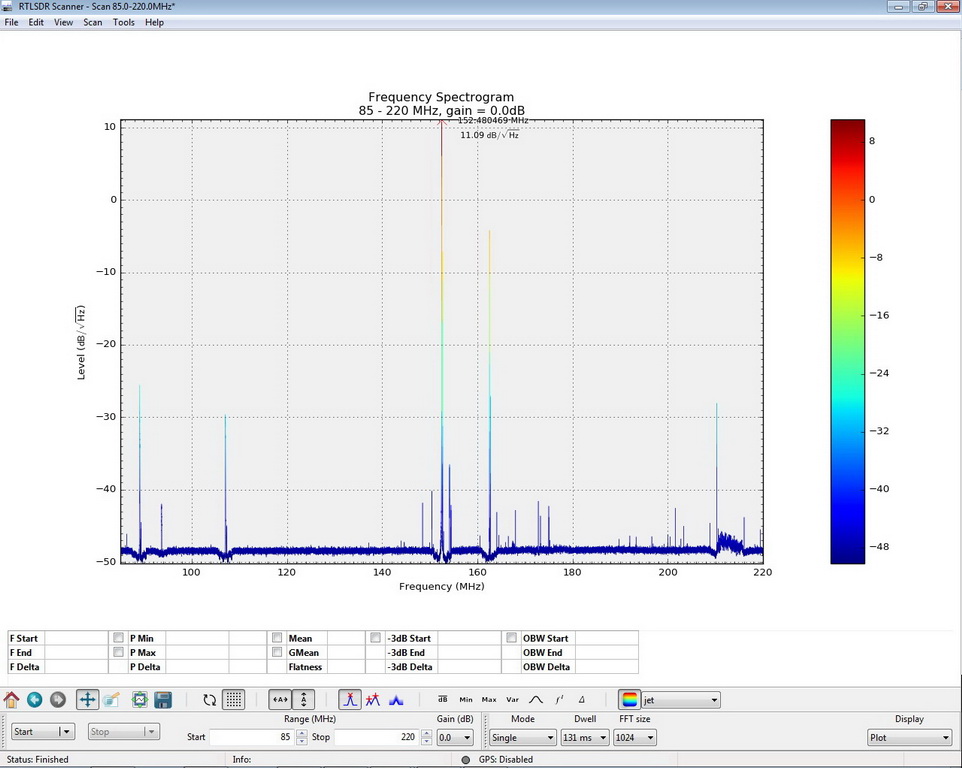The width and height of the screenshot is (962, 768).
Task: Check the Mean measurement checkbox
Action: click(x=277, y=638)
